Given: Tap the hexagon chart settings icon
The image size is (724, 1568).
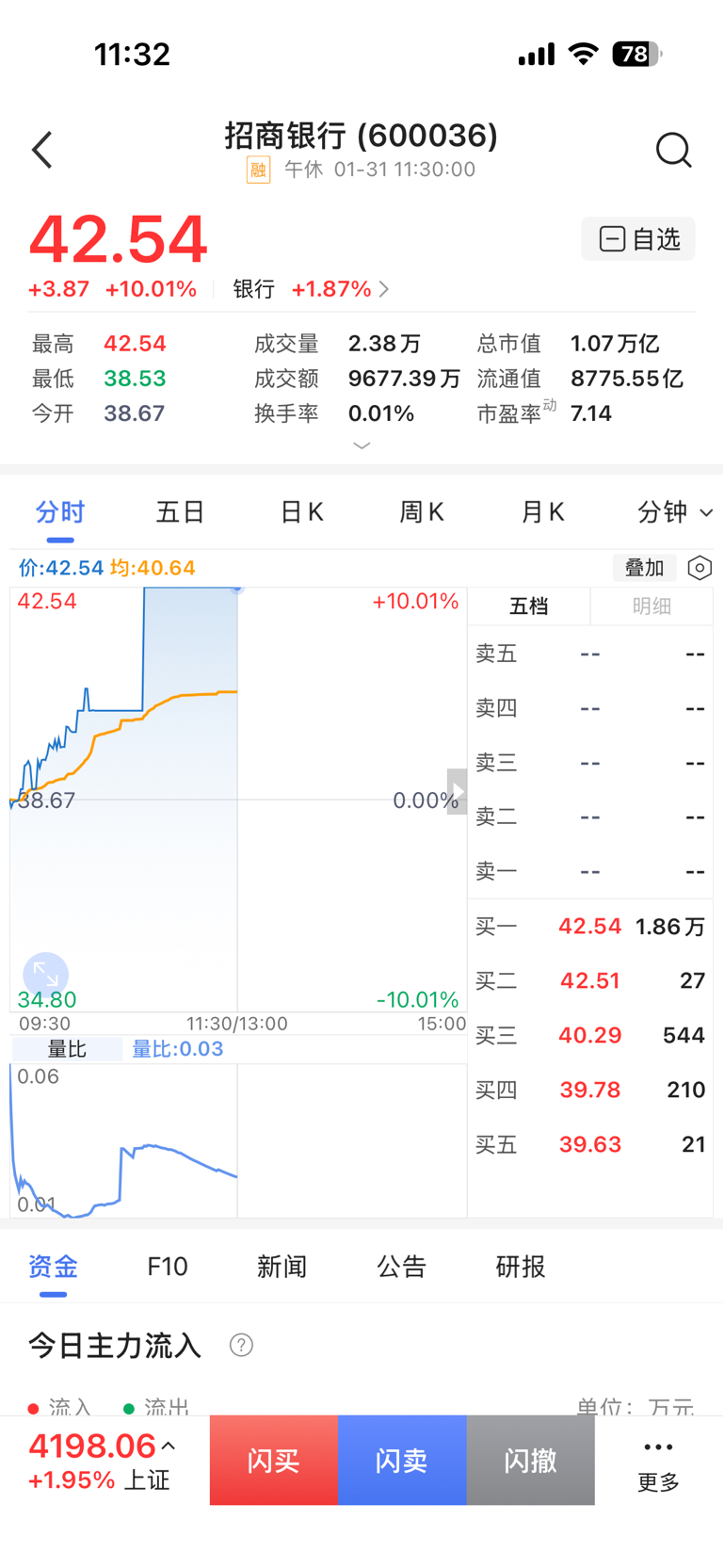Looking at the screenshot, I should coord(700,568).
